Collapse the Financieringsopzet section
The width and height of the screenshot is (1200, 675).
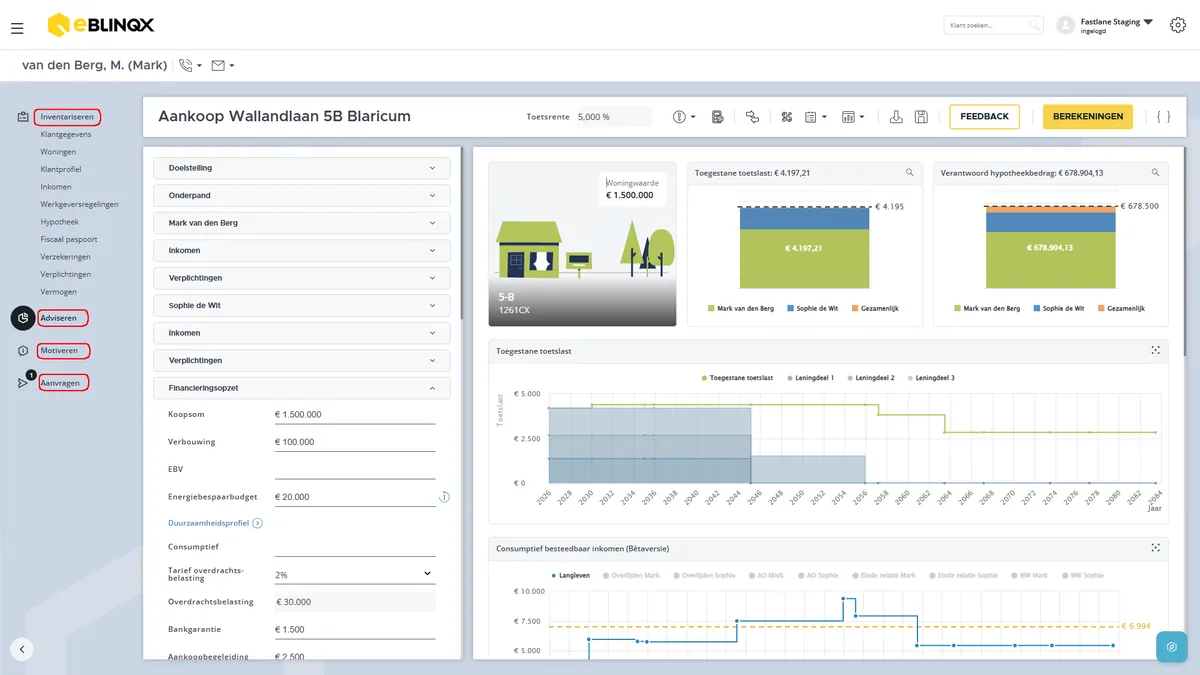[302, 387]
